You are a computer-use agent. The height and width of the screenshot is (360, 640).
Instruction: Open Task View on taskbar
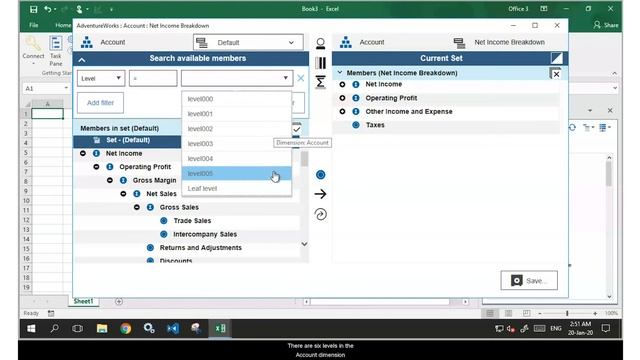(78, 329)
